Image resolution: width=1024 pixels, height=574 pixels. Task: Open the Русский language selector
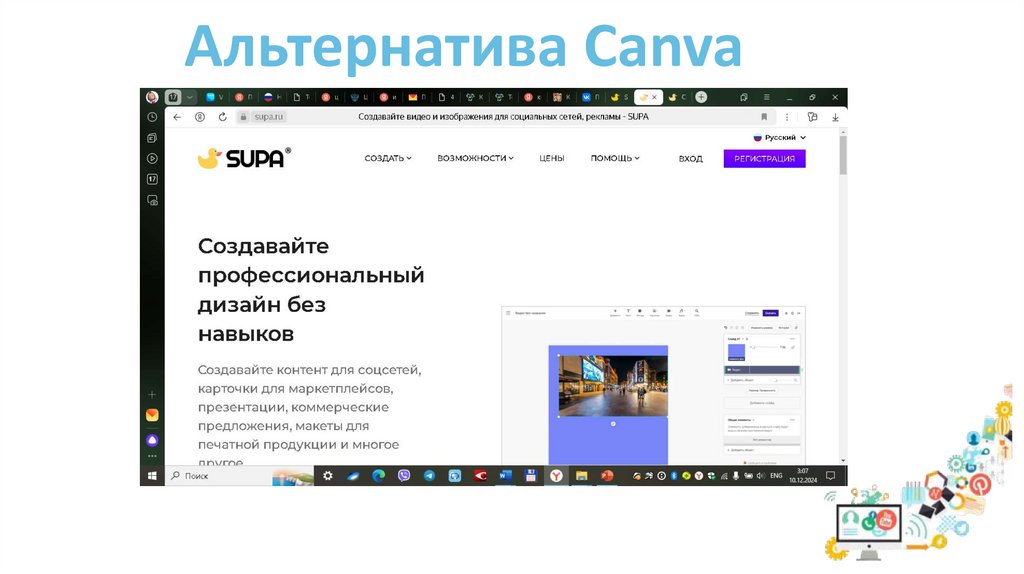tap(780, 138)
